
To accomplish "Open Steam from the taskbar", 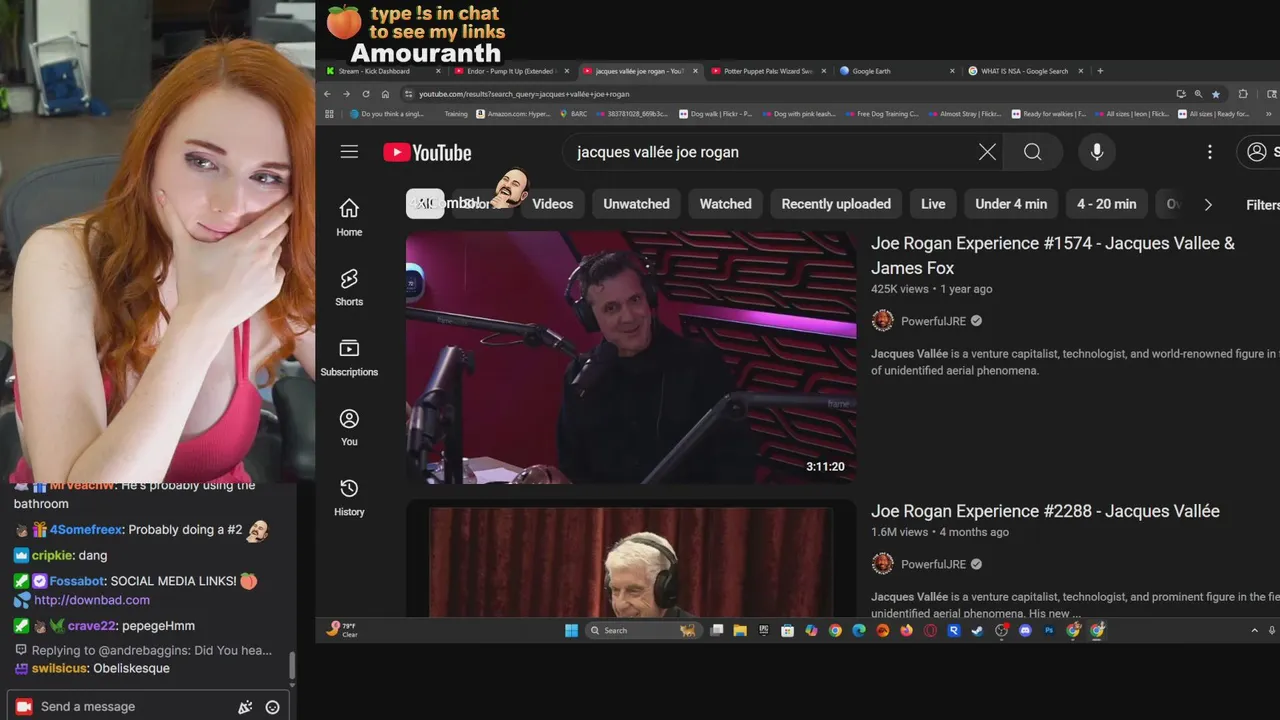I will [x=977, y=630].
